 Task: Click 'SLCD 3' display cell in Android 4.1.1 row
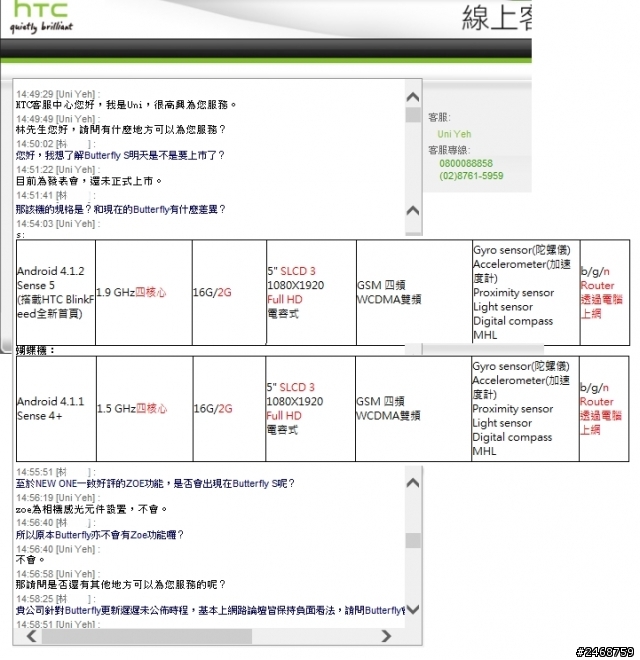[311, 409]
